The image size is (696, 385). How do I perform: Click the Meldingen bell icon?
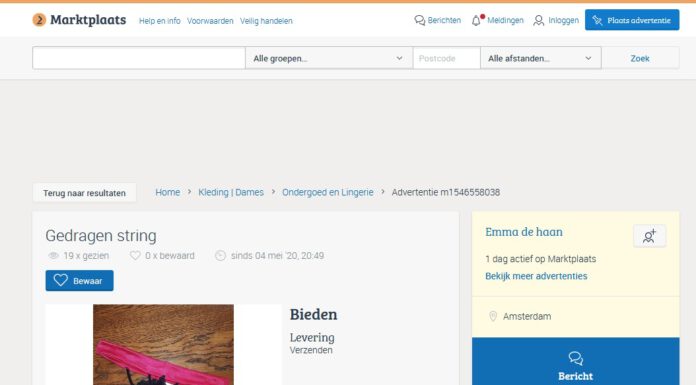(476, 20)
